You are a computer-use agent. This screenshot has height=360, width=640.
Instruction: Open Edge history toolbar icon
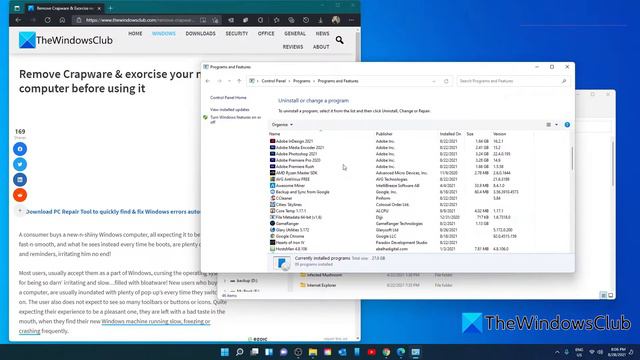coord(306,20)
